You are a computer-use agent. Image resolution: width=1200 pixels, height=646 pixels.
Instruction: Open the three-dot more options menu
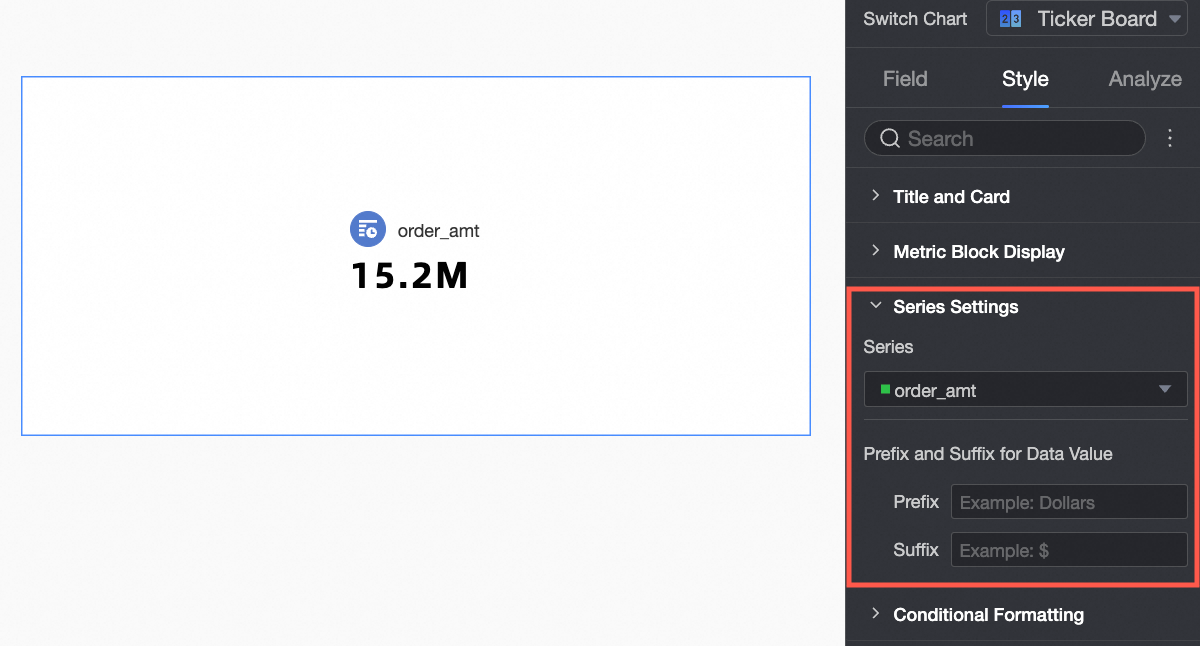coord(1170,139)
